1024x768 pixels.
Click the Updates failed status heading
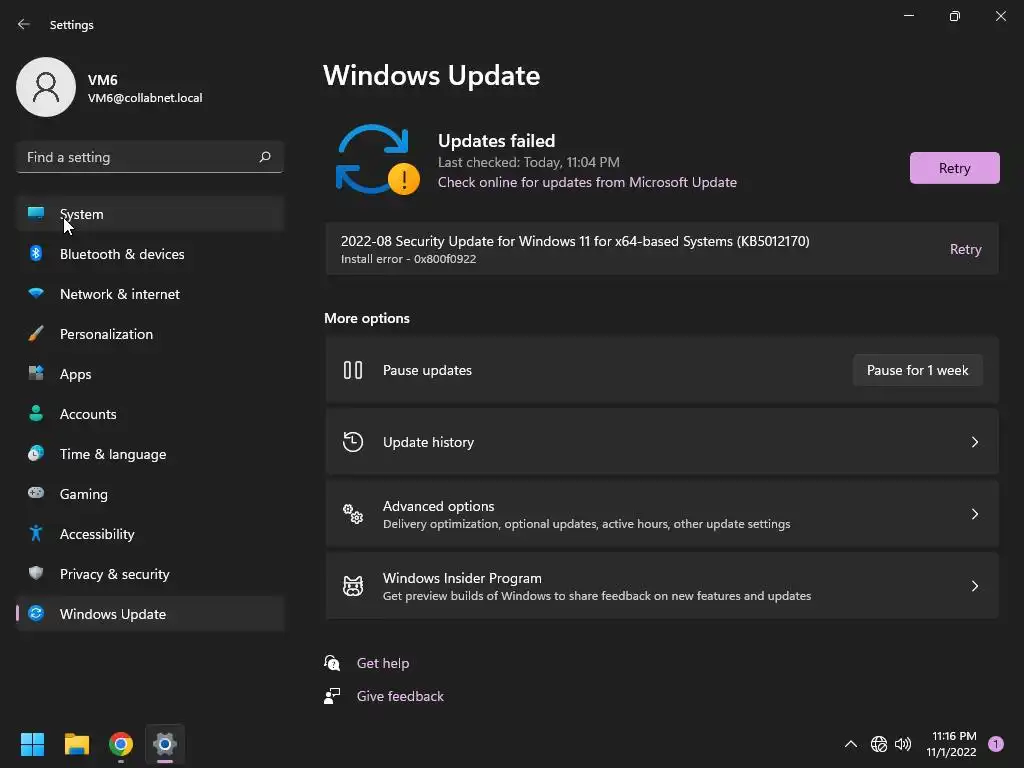tap(496, 140)
